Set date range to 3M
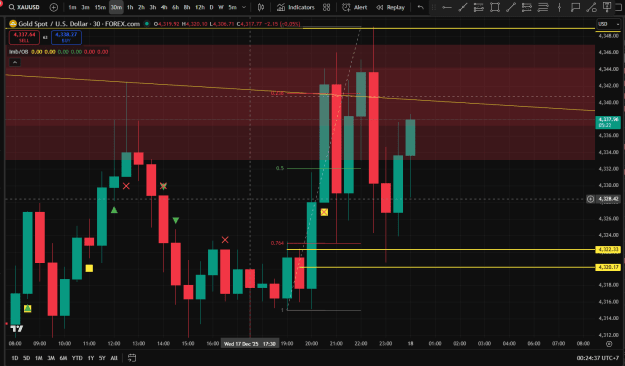The height and width of the screenshot is (366, 625). tap(51, 358)
